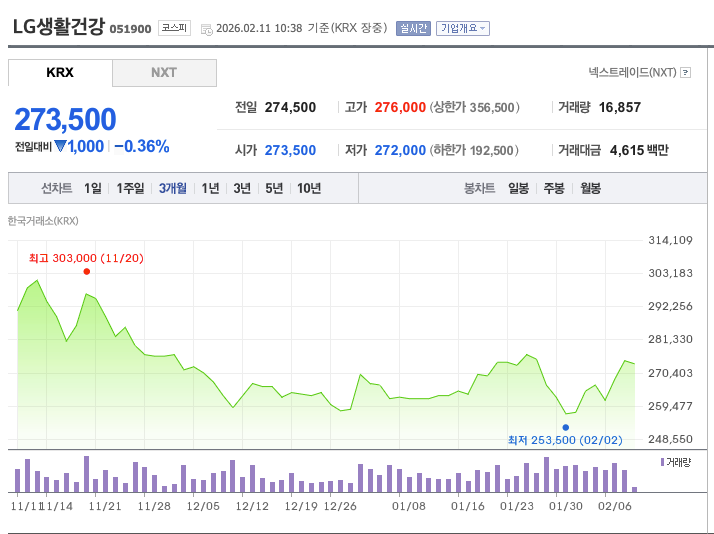Show the 월봉 candlestick chart
Viewport: 714px width, 534px height.
591,188
